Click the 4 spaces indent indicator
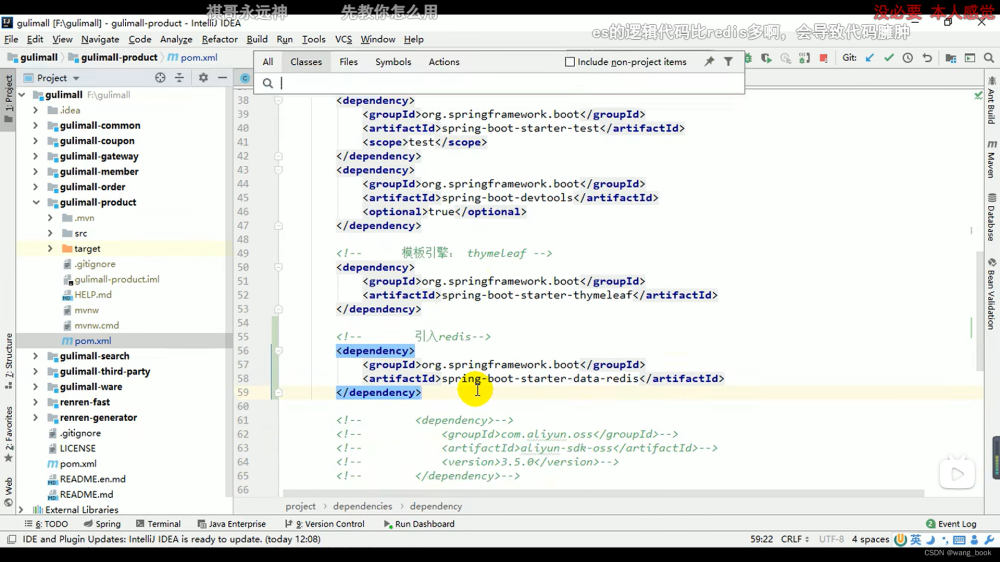The image size is (1000, 562). tap(870, 540)
